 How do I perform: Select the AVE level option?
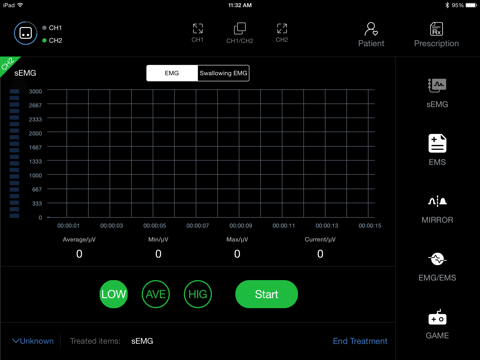(156, 294)
